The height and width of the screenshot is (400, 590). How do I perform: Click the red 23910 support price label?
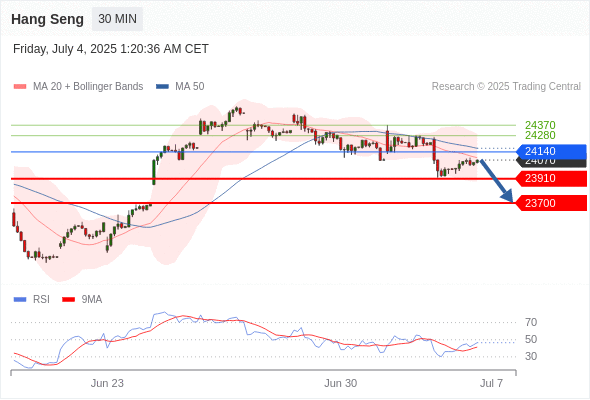click(551, 178)
